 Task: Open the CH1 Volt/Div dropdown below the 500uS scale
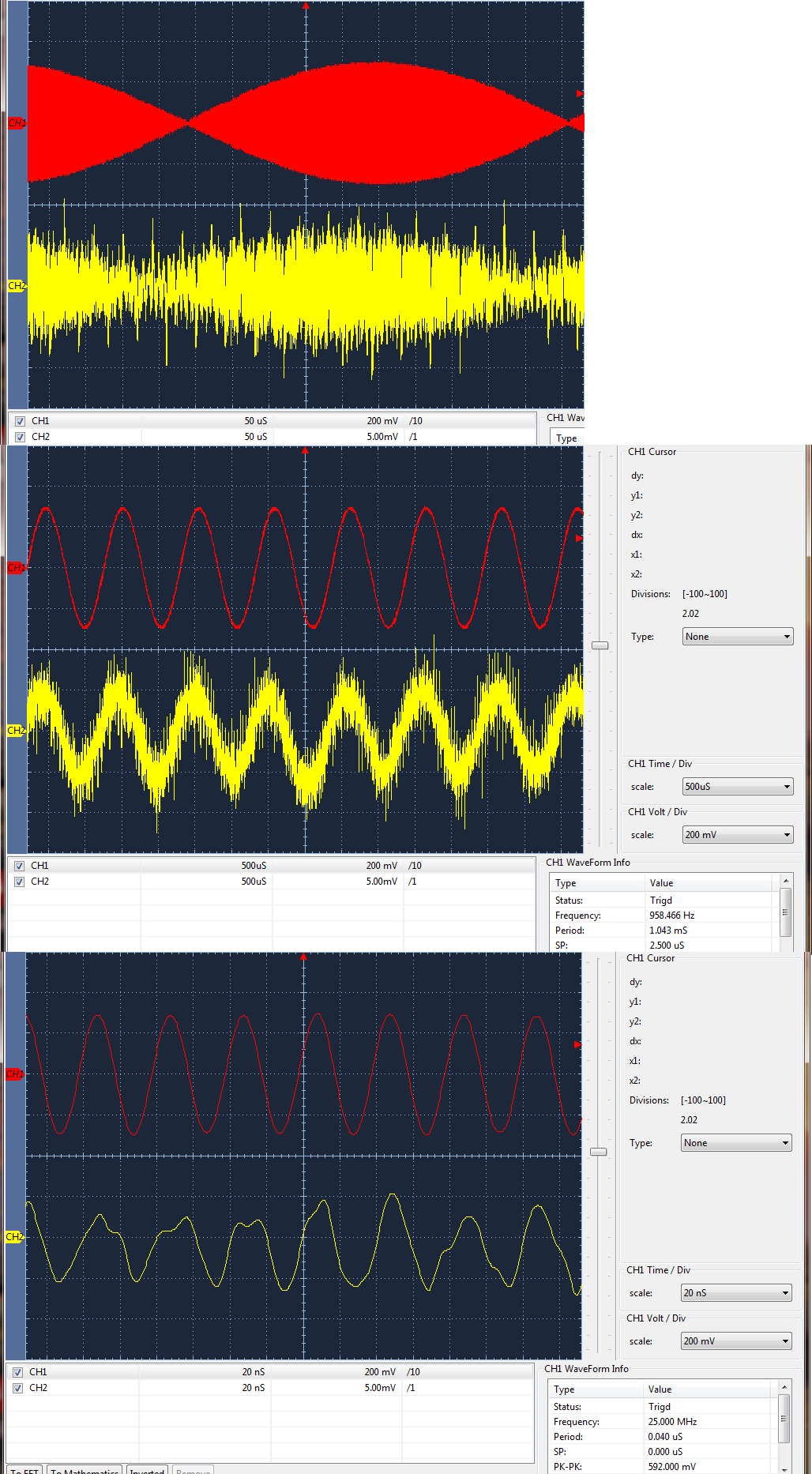[738, 835]
